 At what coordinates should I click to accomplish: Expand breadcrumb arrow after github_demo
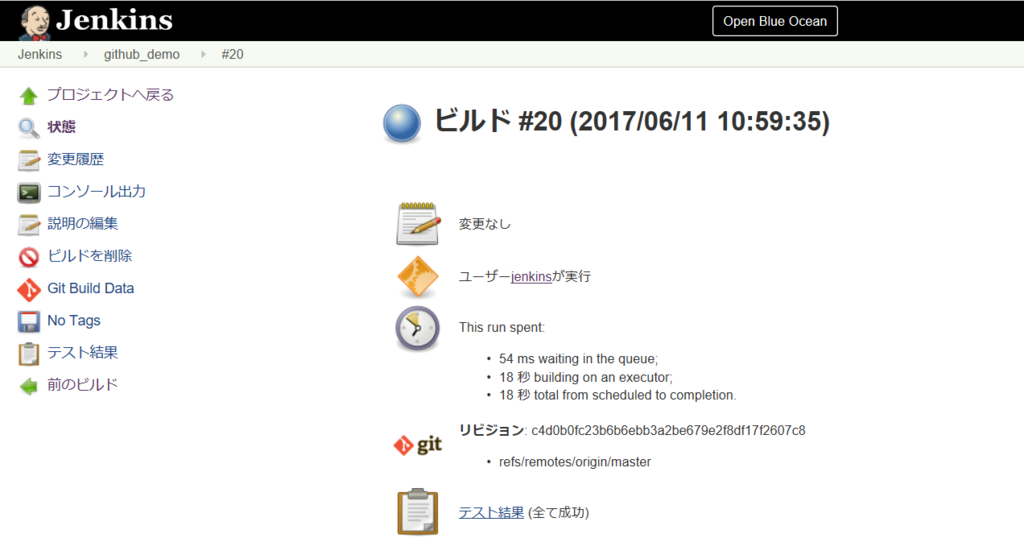click(x=203, y=54)
